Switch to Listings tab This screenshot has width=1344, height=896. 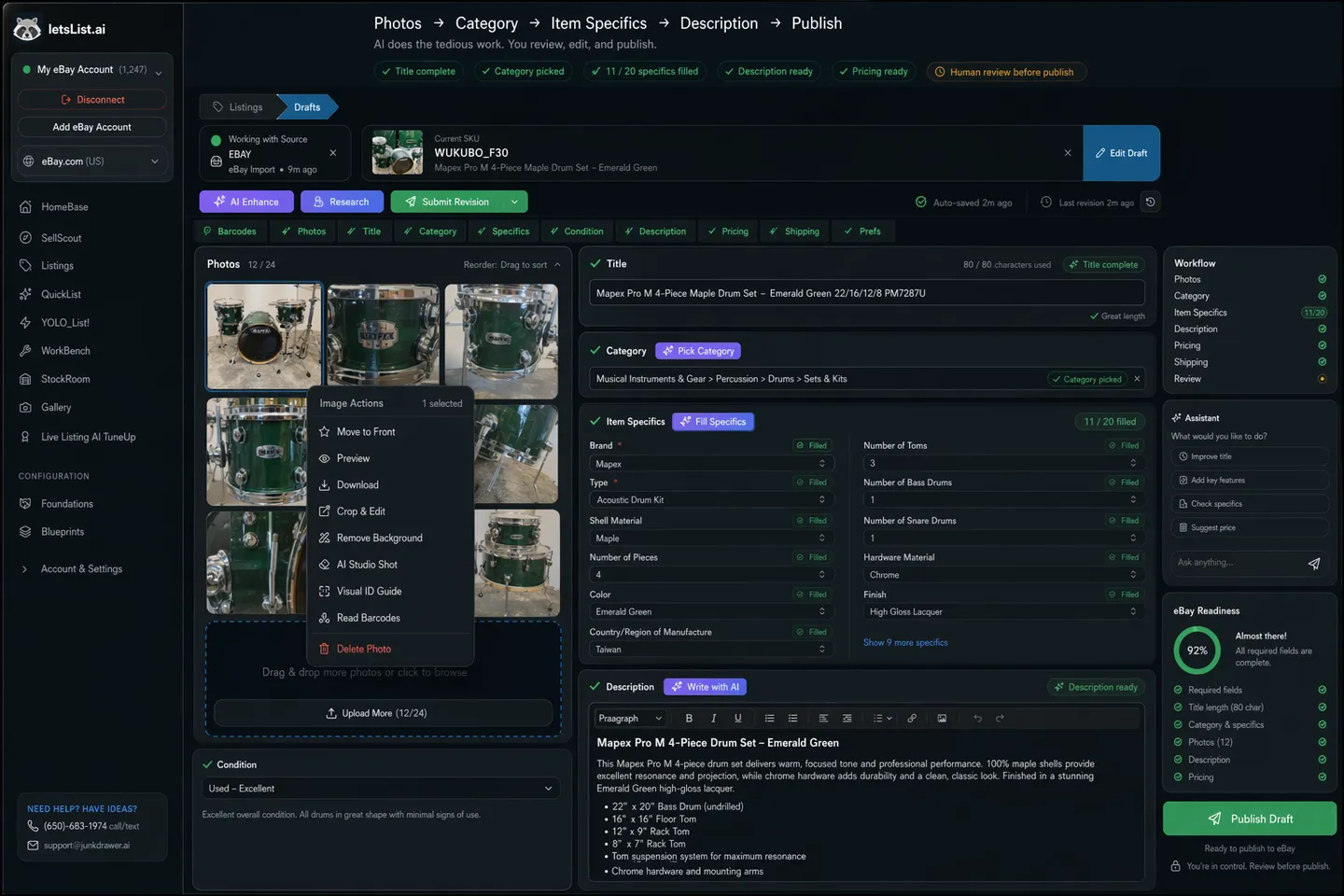point(239,107)
